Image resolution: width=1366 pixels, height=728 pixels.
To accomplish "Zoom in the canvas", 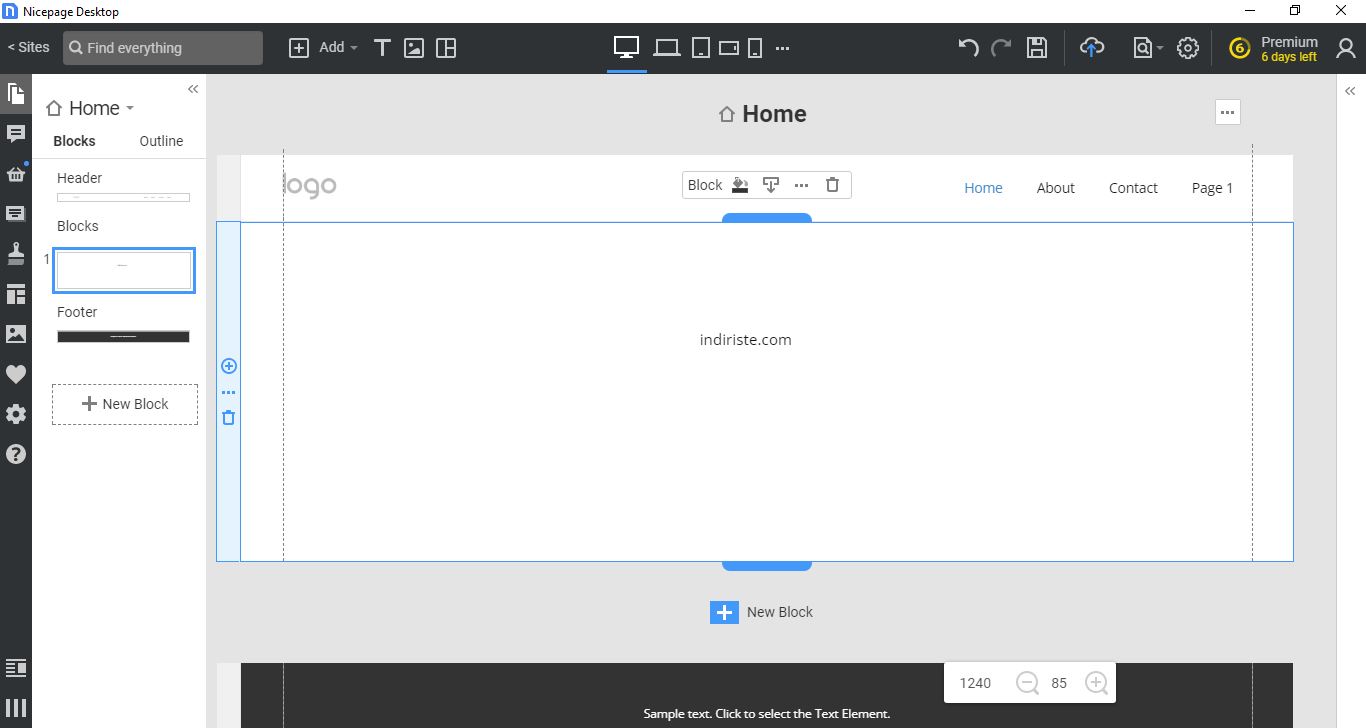I will 1096,683.
